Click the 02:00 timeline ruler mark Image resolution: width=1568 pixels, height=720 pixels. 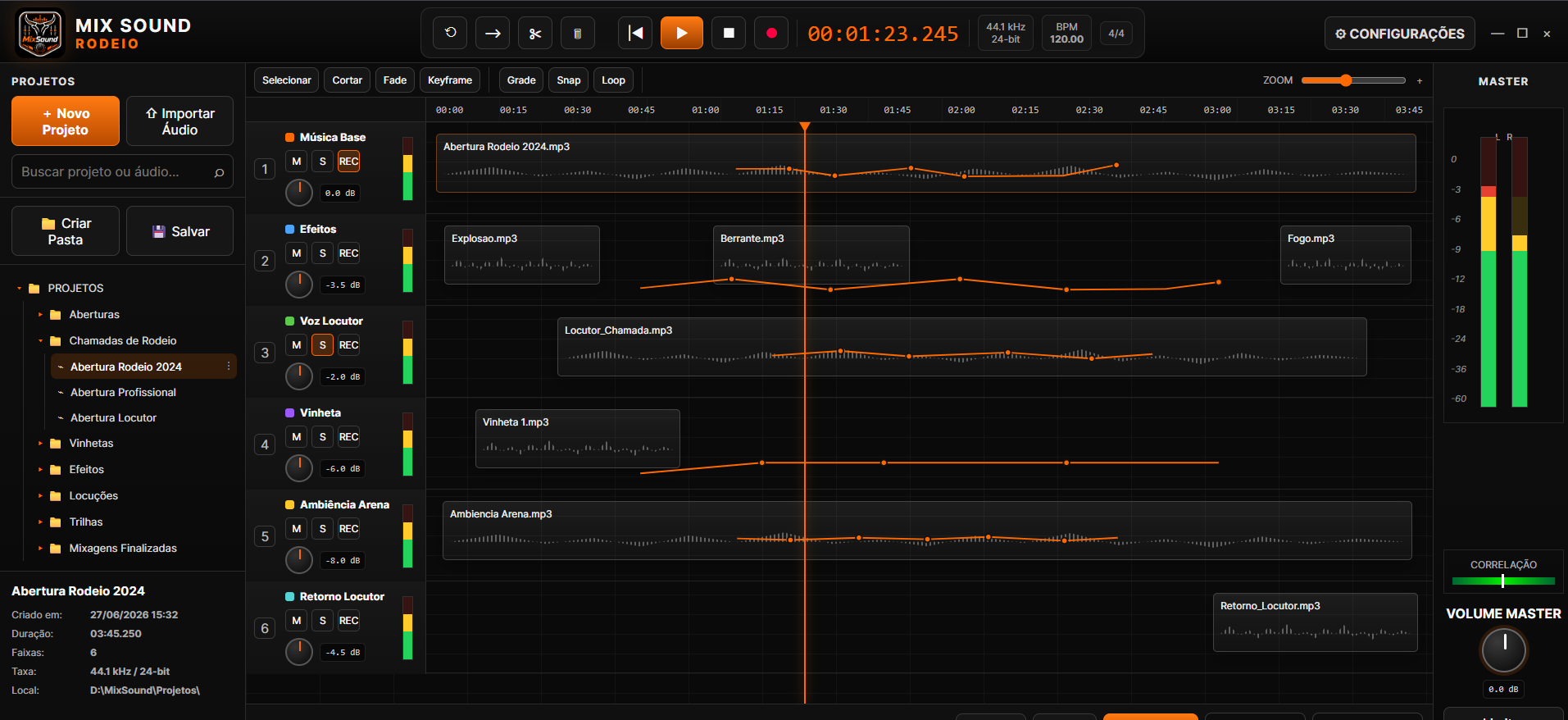(x=961, y=110)
